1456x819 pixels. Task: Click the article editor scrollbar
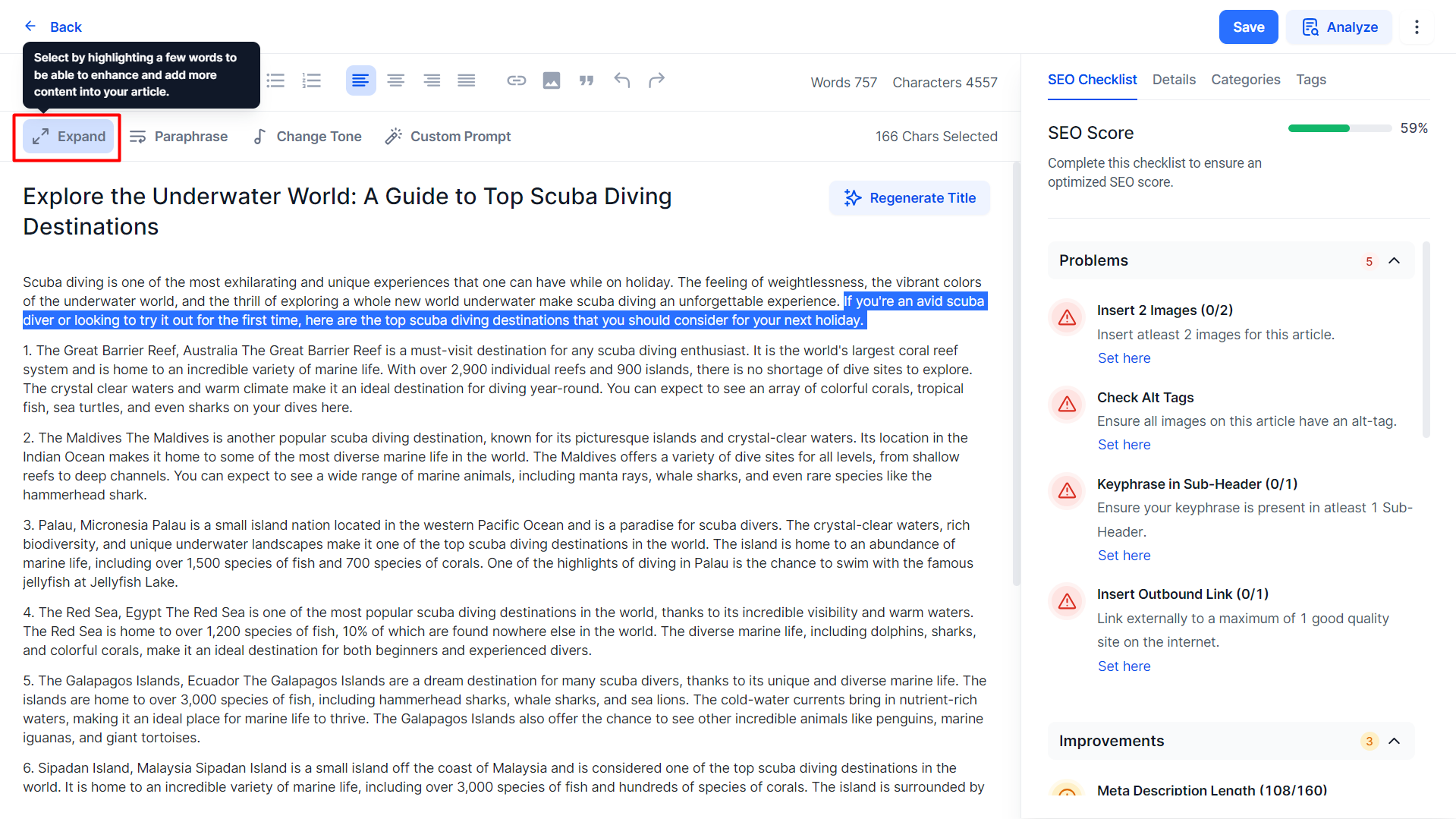click(x=1016, y=373)
